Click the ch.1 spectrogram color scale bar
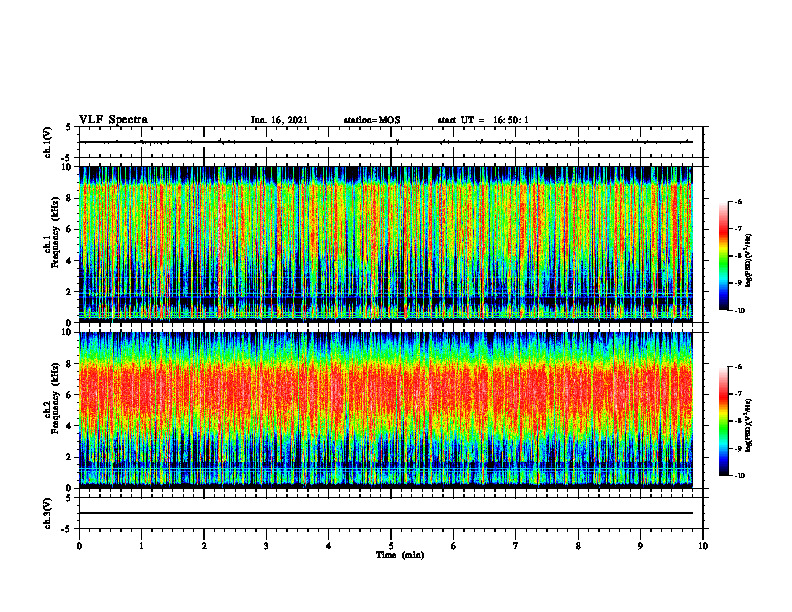 pyautogui.click(x=723, y=256)
